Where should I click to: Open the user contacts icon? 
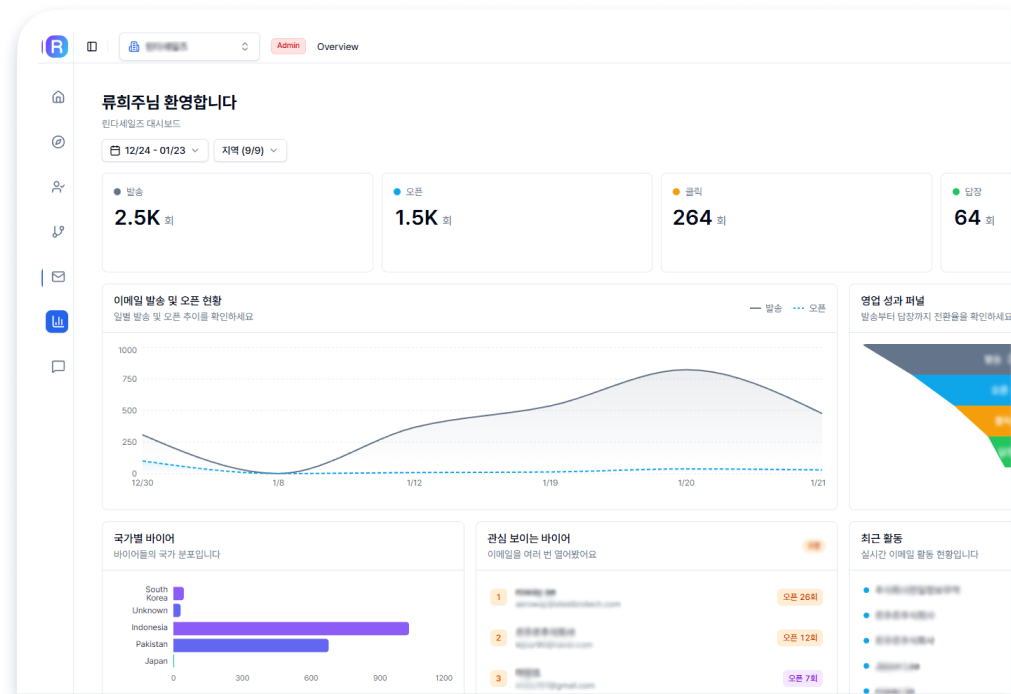pyautogui.click(x=58, y=187)
